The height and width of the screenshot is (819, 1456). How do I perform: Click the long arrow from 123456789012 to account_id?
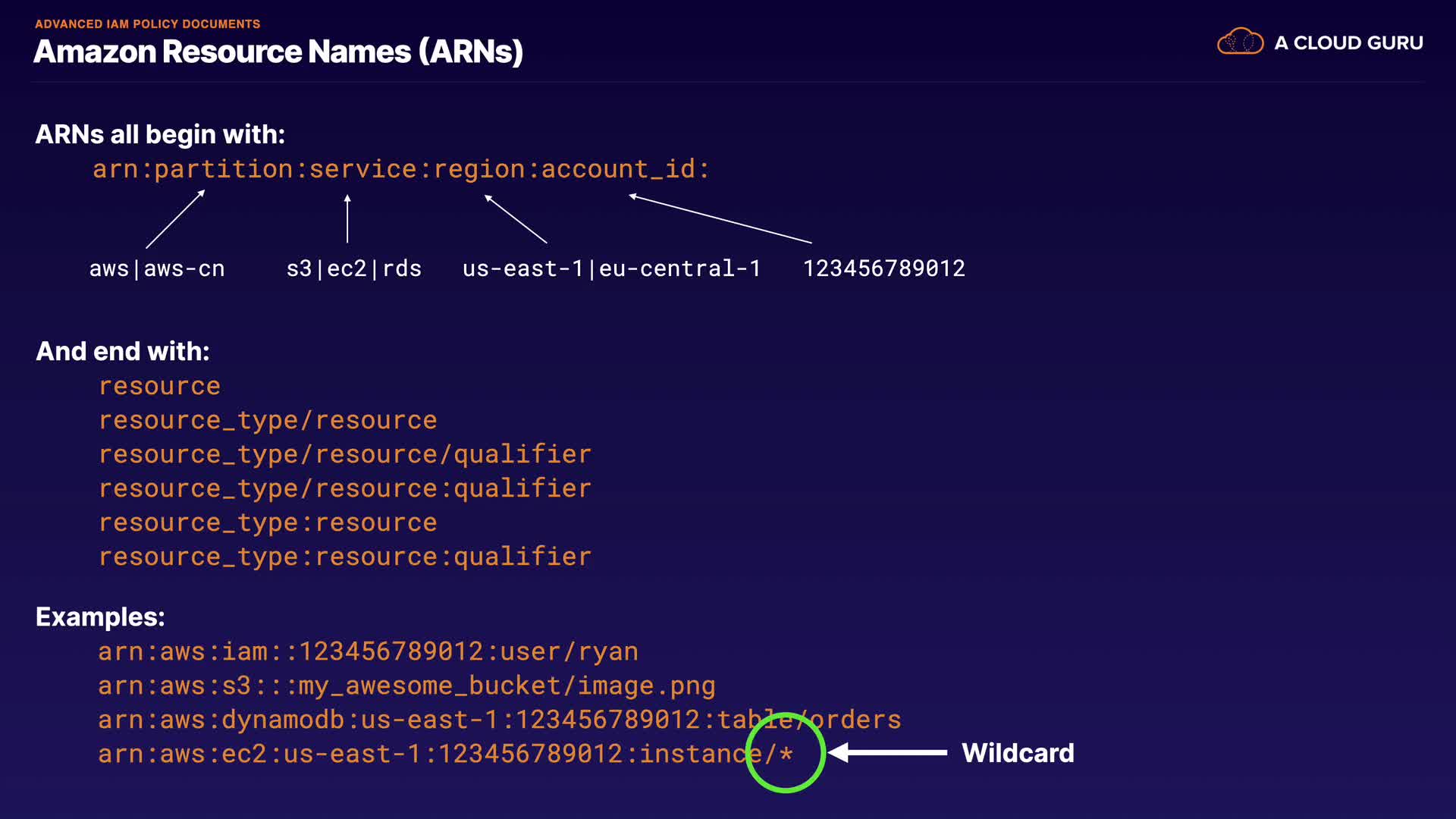pyautogui.click(x=720, y=219)
